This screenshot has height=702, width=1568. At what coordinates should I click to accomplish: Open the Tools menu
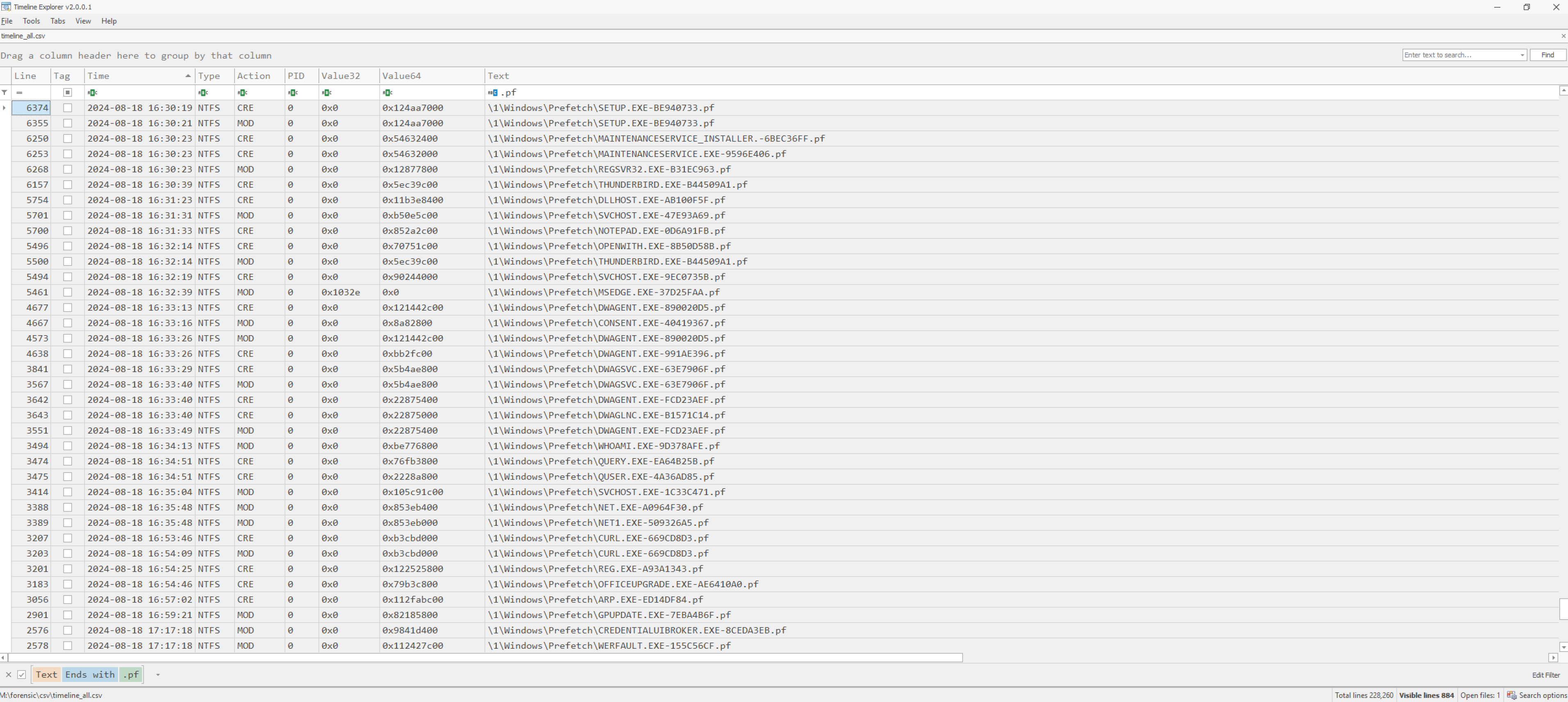point(31,20)
